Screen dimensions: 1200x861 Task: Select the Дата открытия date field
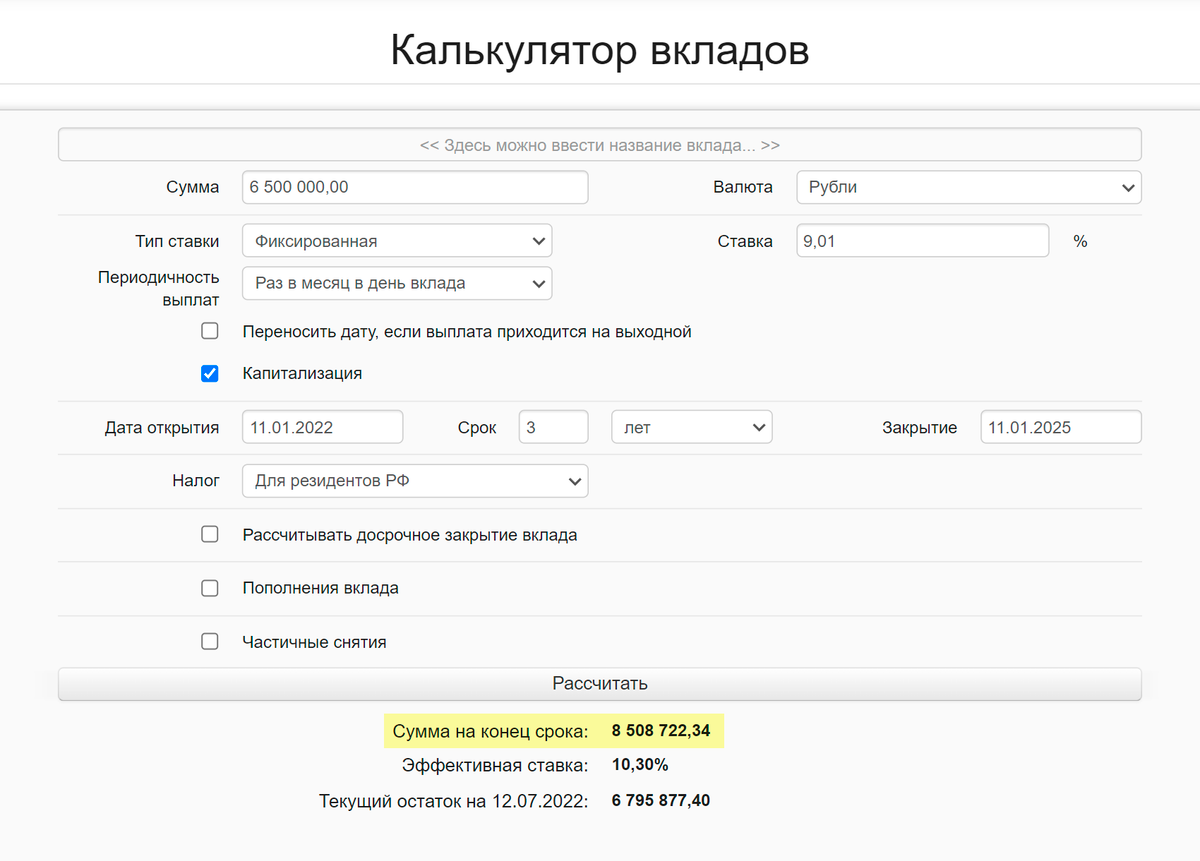pyautogui.click(x=322, y=426)
